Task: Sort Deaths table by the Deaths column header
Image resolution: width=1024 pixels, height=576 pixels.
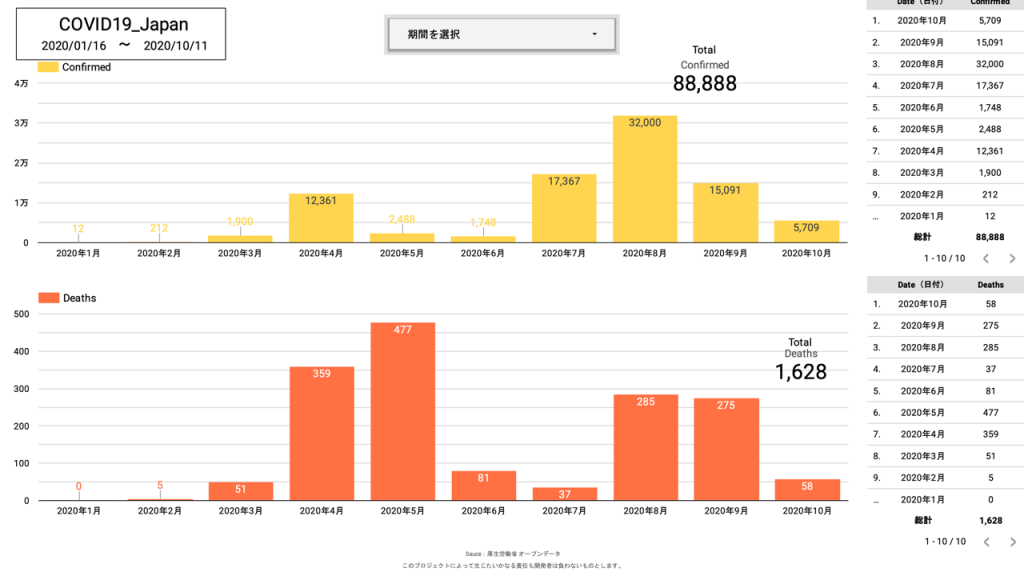Action: (x=990, y=285)
